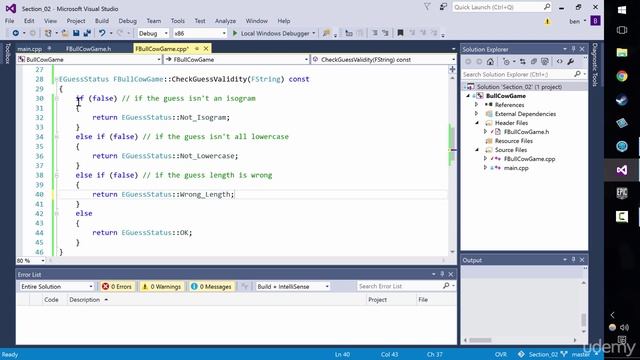Toggle pin on main.cpp tab

click(x=49, y=49)
